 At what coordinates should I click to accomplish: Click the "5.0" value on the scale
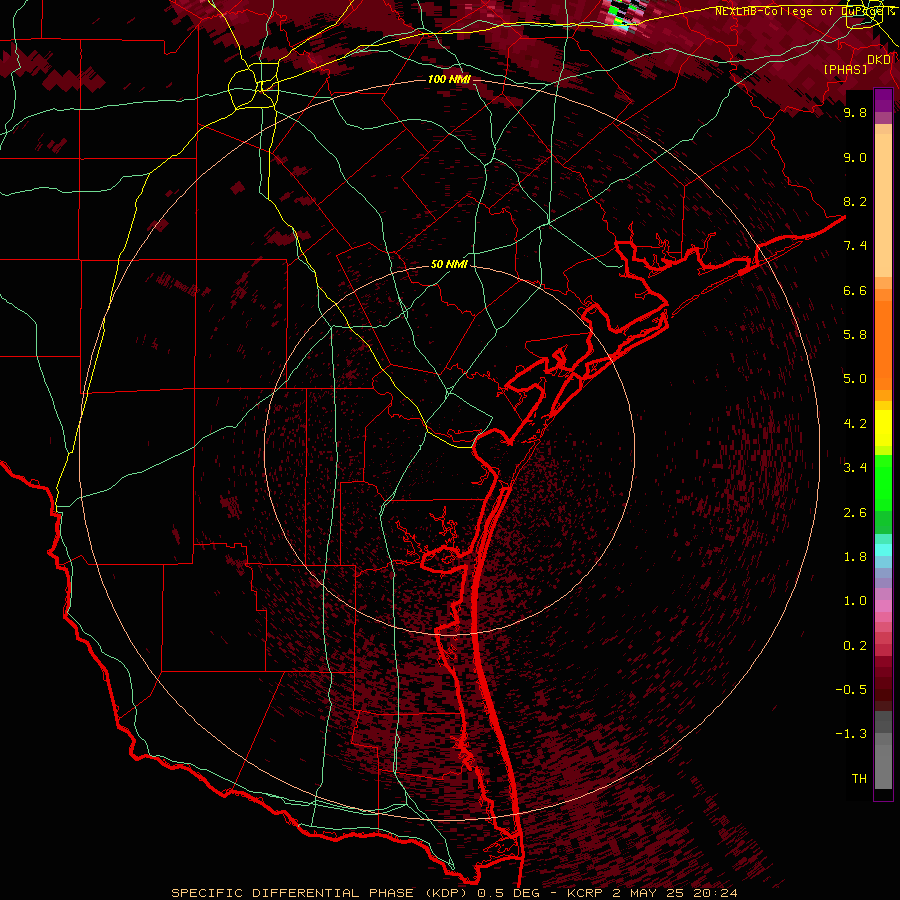point(855,379)
